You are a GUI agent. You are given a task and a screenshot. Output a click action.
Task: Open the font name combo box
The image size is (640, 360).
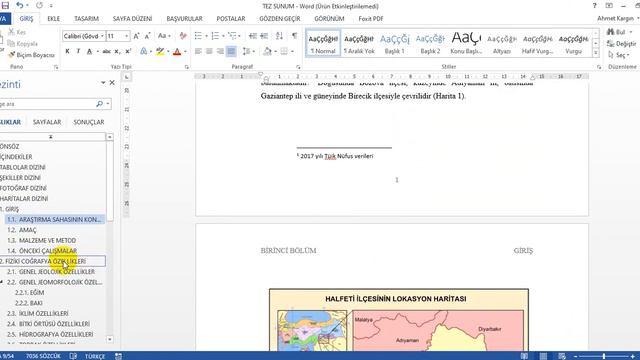click(x=84, y=36)
